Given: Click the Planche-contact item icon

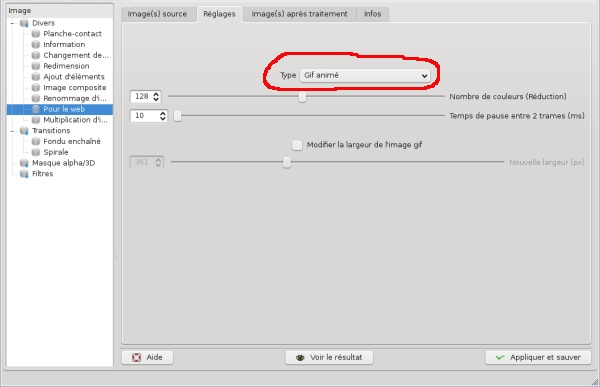Looking at the screenshot, I should coord(36,34).
